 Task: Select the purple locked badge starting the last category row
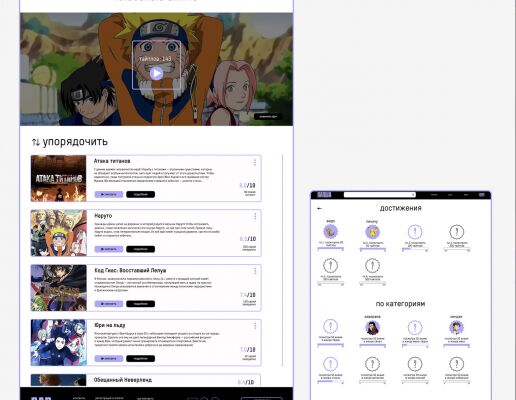330,364
